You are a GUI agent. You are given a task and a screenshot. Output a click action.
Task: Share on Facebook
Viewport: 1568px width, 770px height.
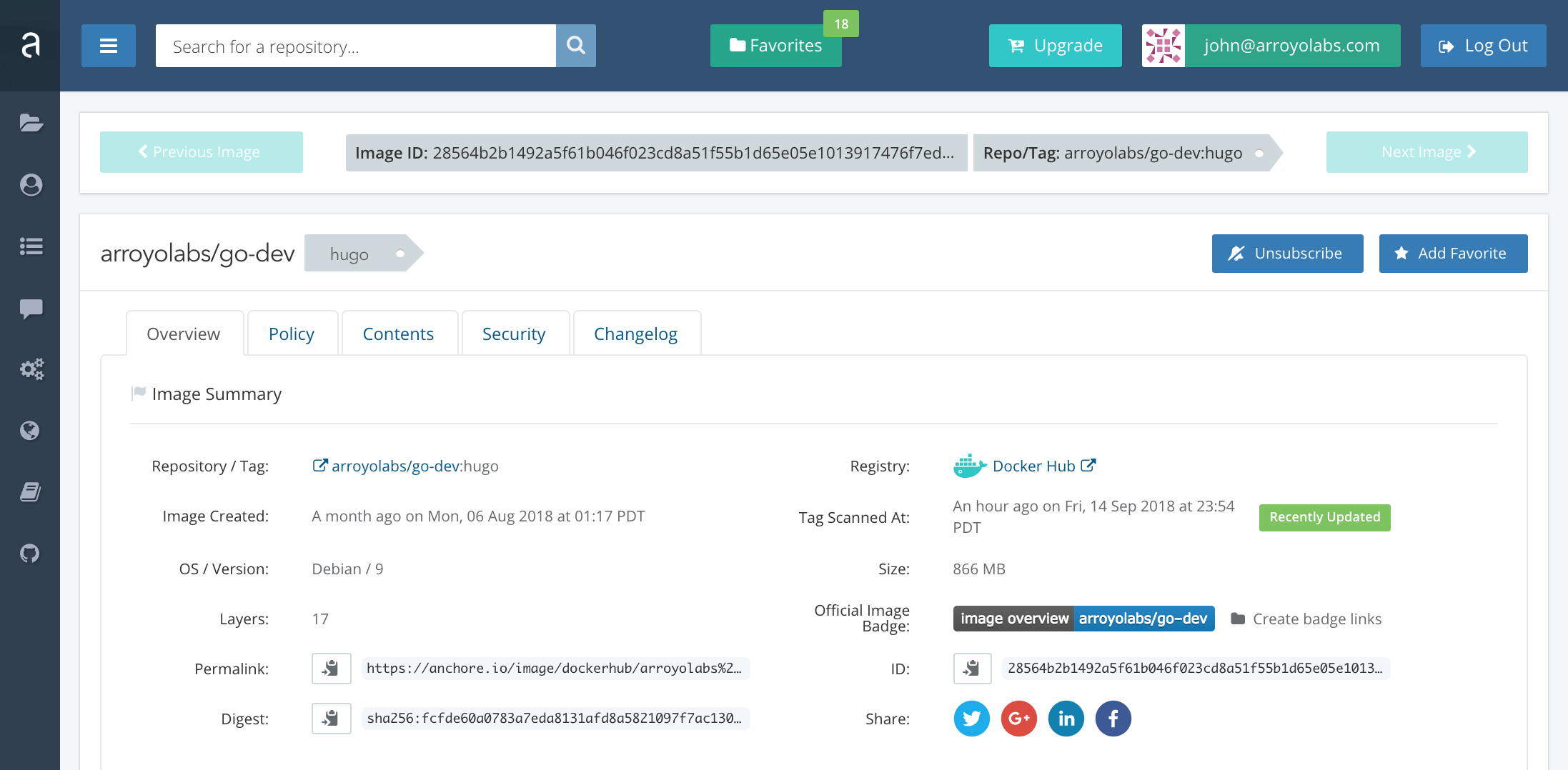coord(1113,719)
